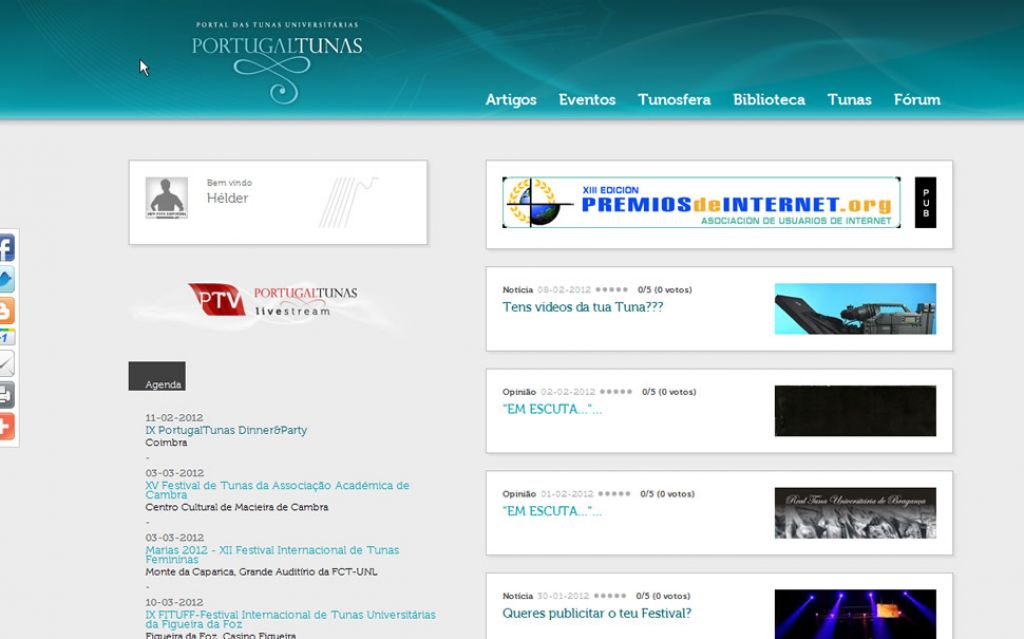
Task: Click the Premios de Internet banner ad
Action: tap(701, 203)
